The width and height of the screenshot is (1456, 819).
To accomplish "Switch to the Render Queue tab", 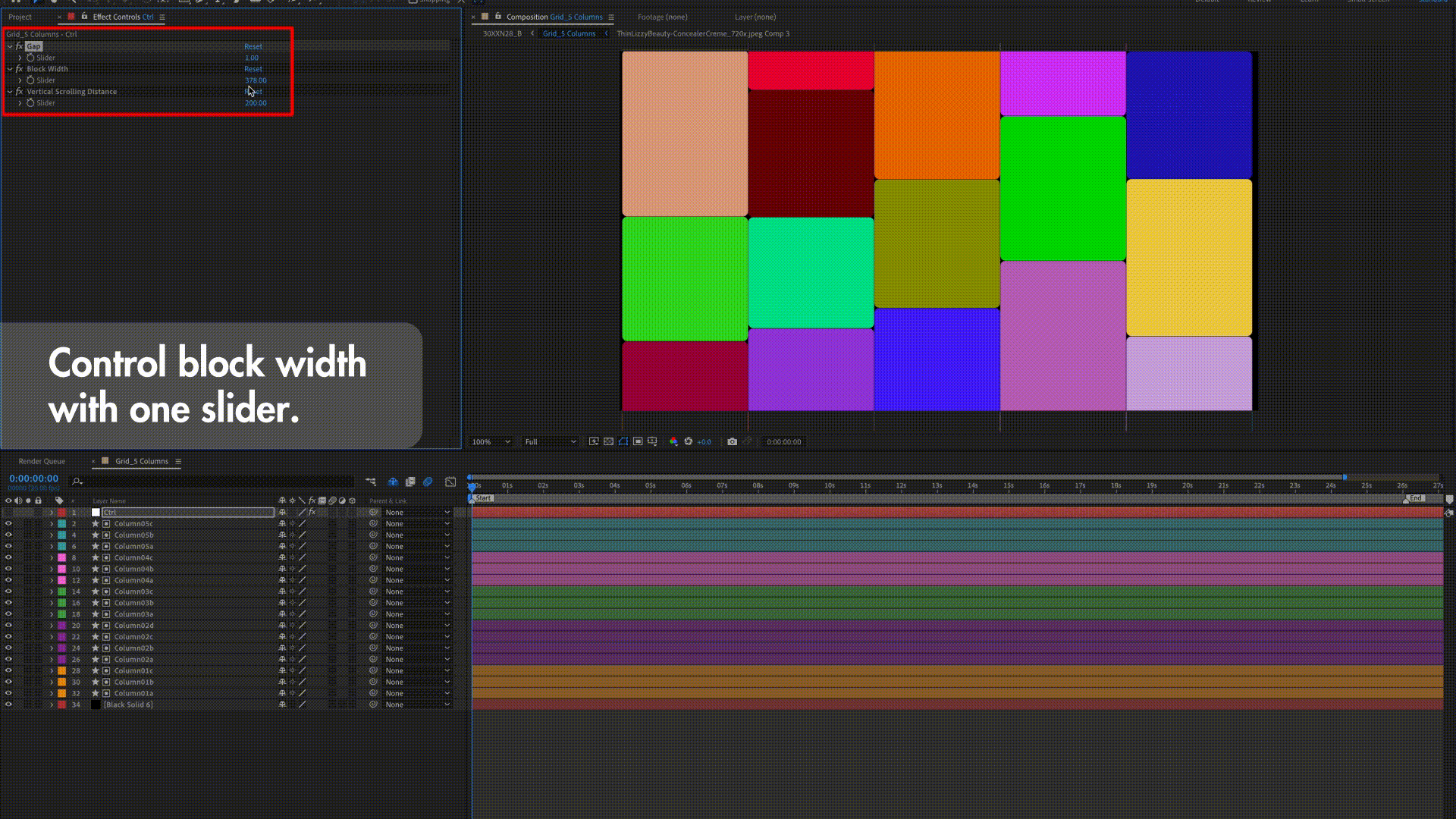I will pyautogui.click(x=42, y=461).
